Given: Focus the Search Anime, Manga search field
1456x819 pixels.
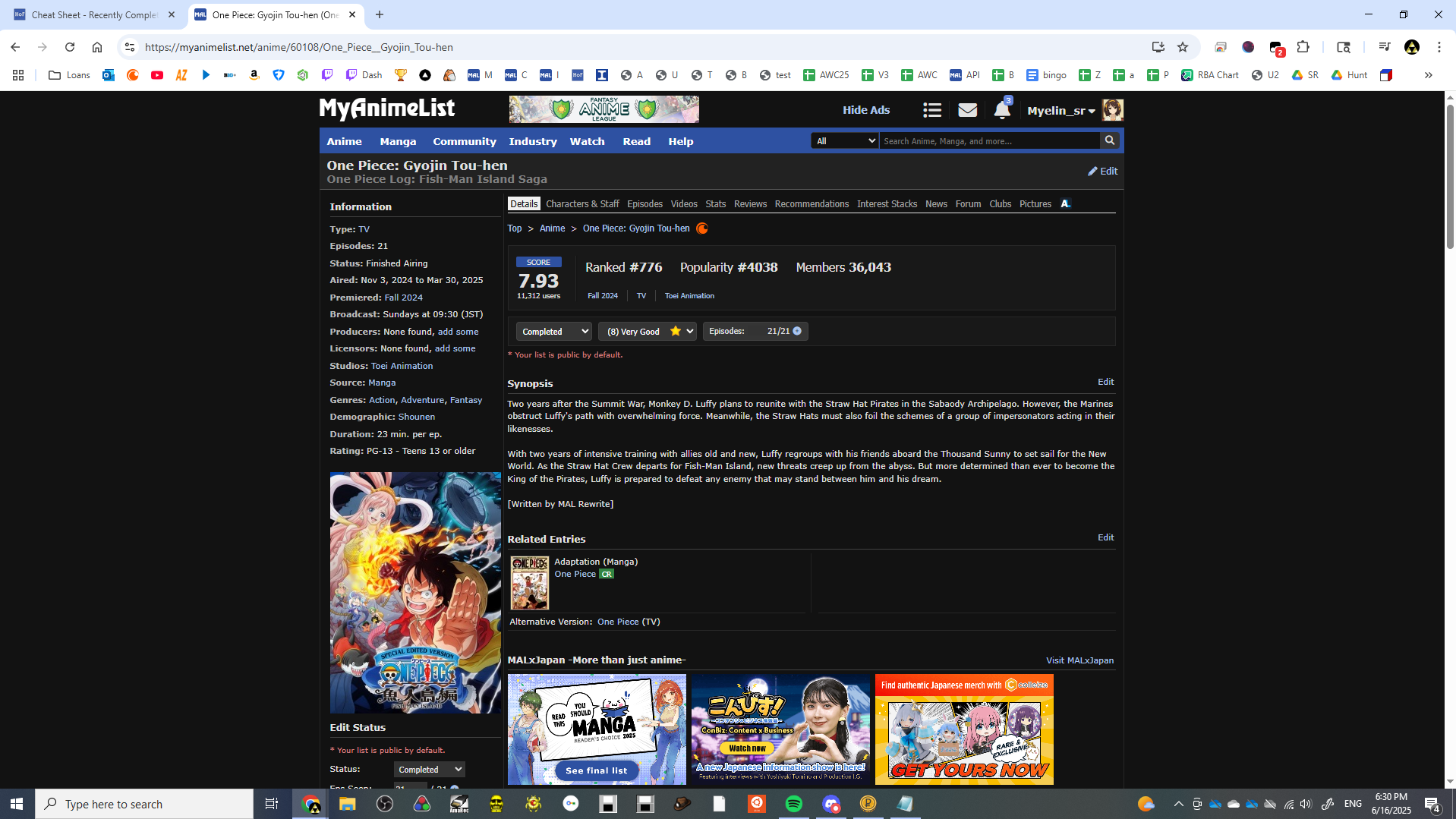Looking at the screenshot, I should 990,141.
